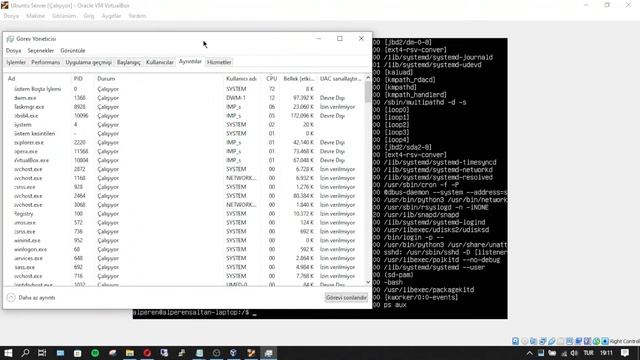Screen dimensions: 640x360
Task: Click Task Manager title bar app icon
Action: [x=10, y=39]
